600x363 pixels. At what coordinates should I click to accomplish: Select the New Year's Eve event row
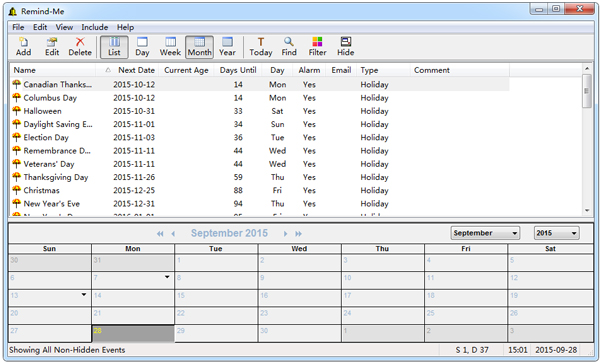(x=260, y=203)
